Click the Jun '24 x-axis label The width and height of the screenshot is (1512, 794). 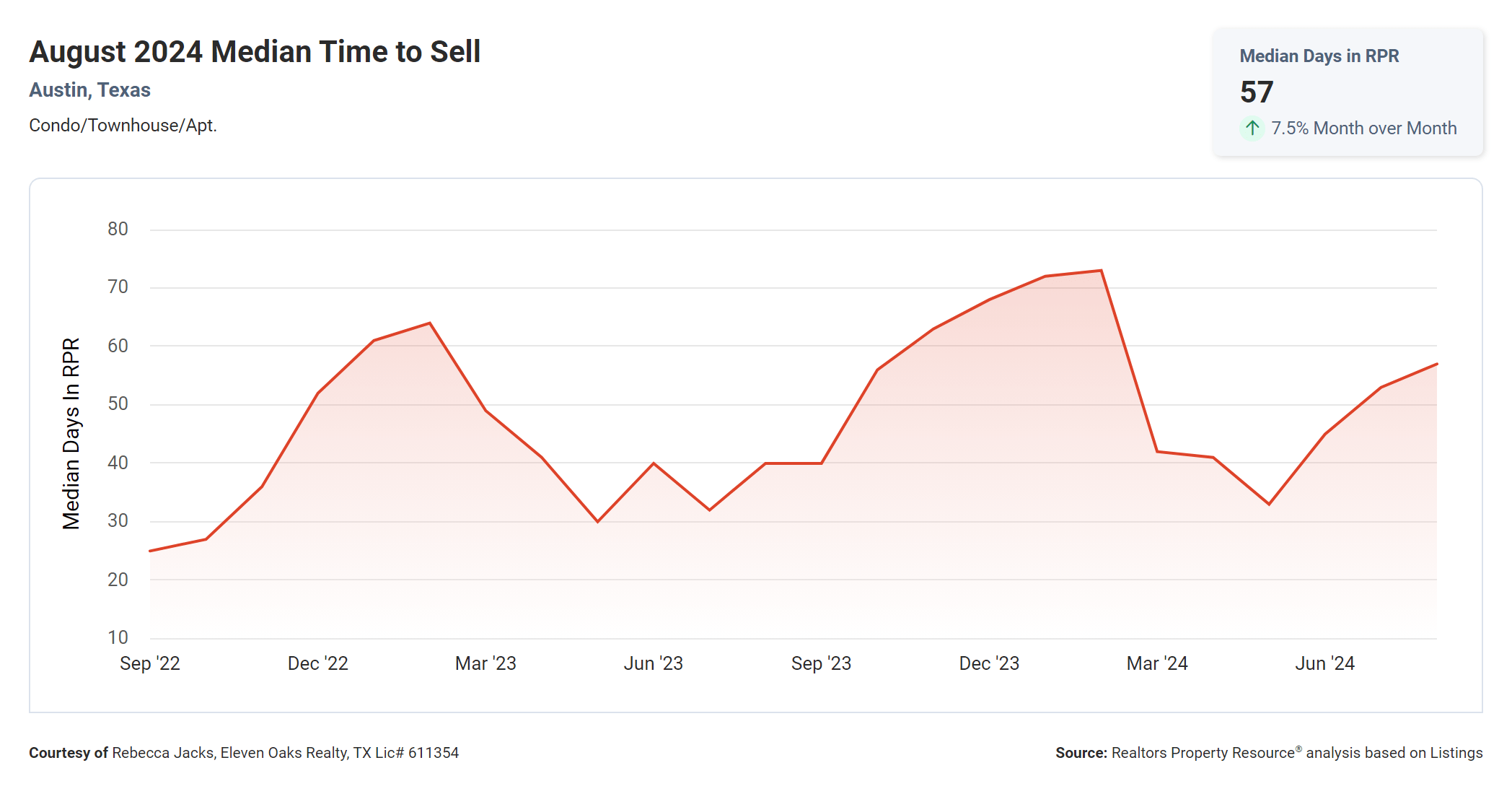pos(1324,663)
